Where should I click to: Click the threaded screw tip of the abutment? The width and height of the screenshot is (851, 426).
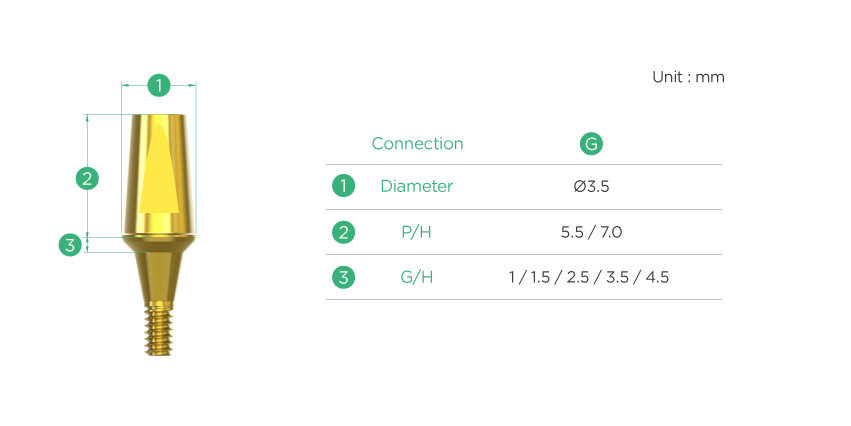[158, 329]
